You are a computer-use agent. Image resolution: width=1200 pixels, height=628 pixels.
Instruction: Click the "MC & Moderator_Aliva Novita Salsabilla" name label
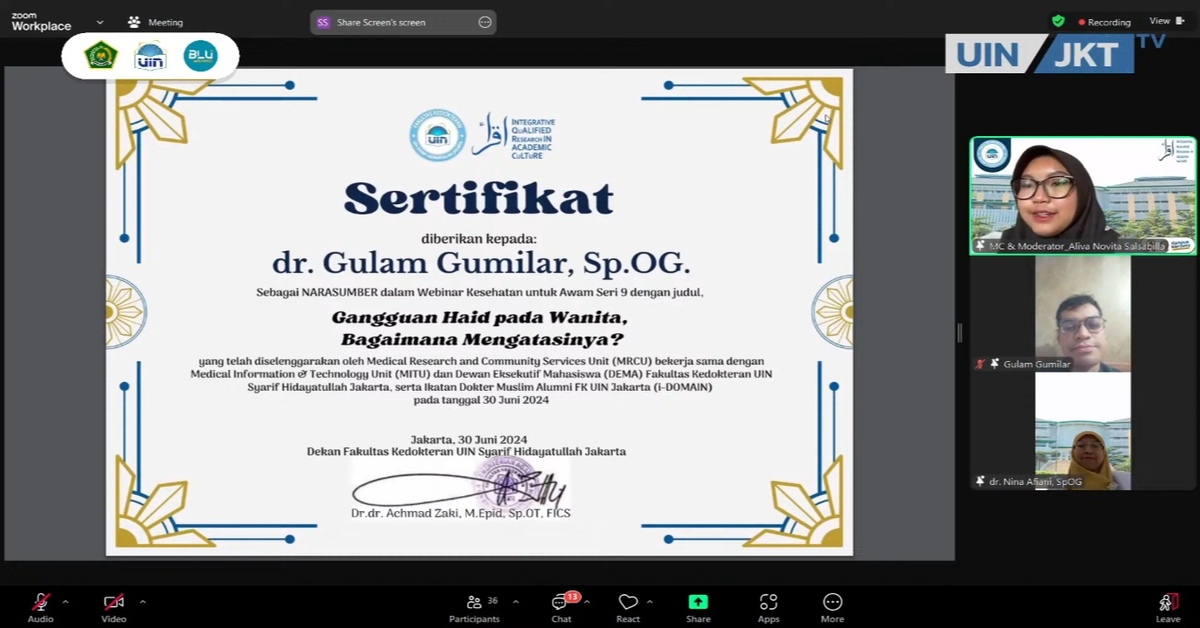coord(1077,246)
